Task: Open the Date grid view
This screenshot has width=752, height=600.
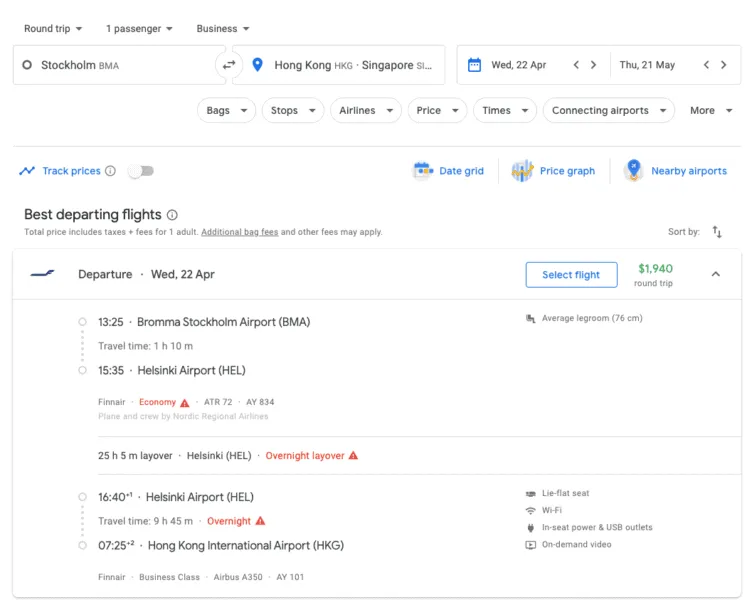Action: (x=448, y=171)
